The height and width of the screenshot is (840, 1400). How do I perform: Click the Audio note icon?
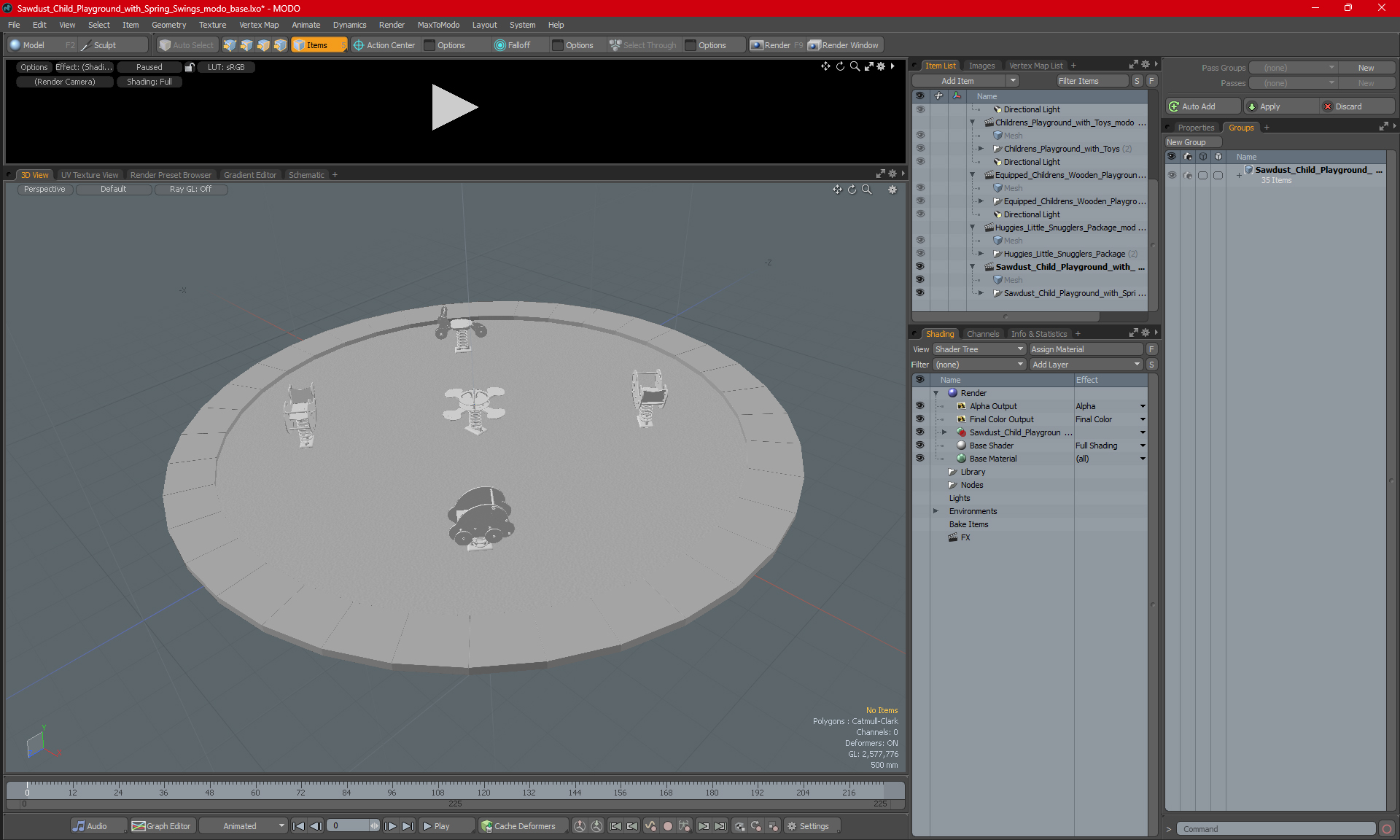click(79, 826)
